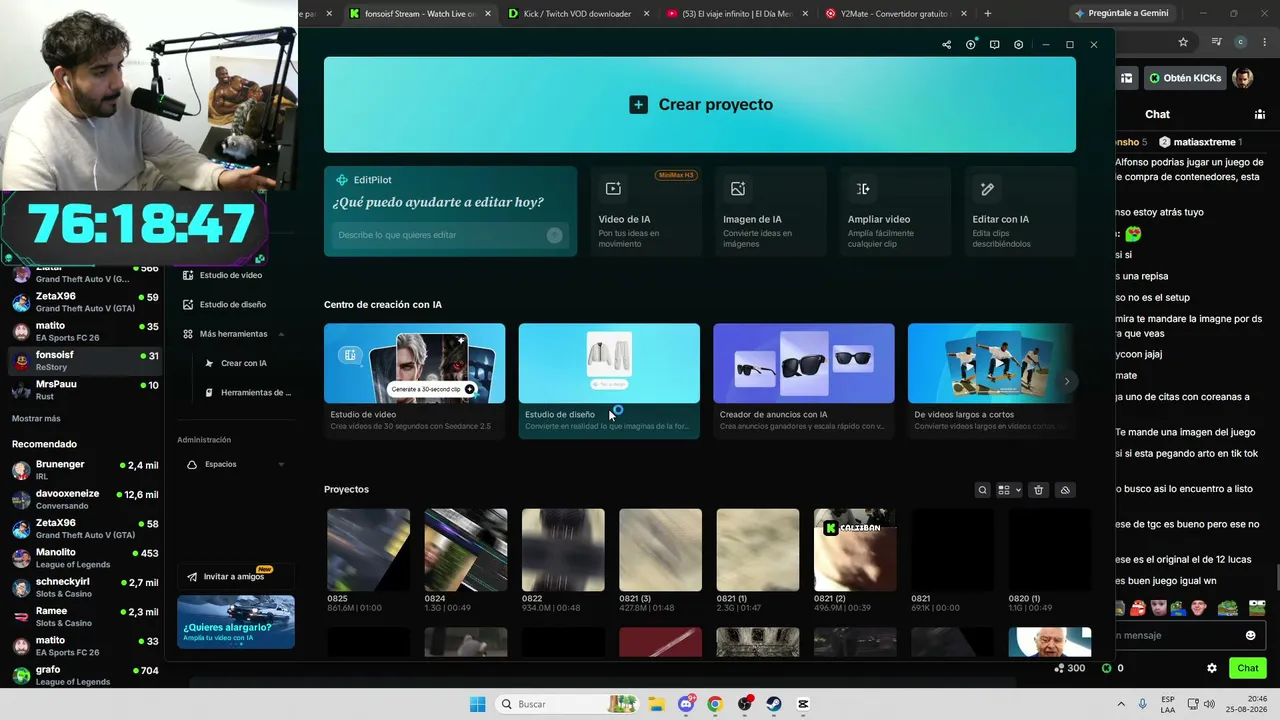
Task: Open project 0821 (3) thumbnail
Action: 660,550
